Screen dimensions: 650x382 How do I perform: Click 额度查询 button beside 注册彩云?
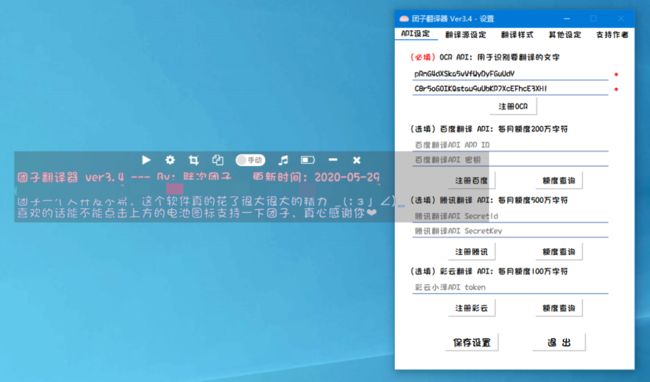559,308
